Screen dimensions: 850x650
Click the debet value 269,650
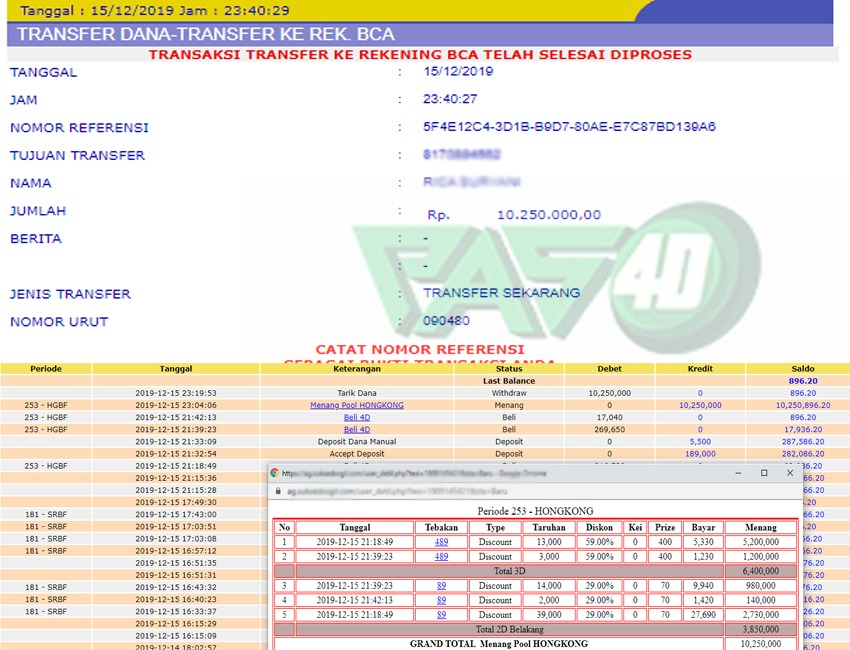tap(609, 429)
